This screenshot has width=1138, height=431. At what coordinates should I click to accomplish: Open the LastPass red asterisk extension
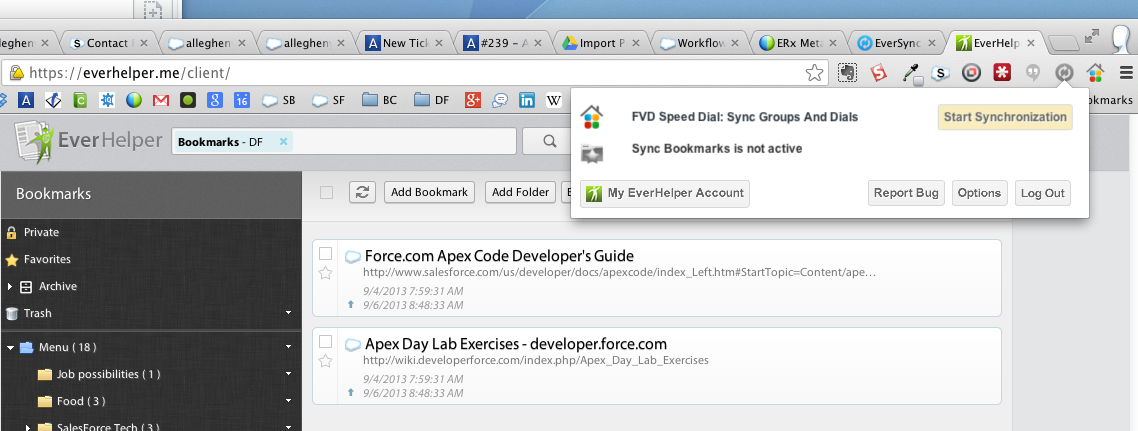(x=1002, y=73)
